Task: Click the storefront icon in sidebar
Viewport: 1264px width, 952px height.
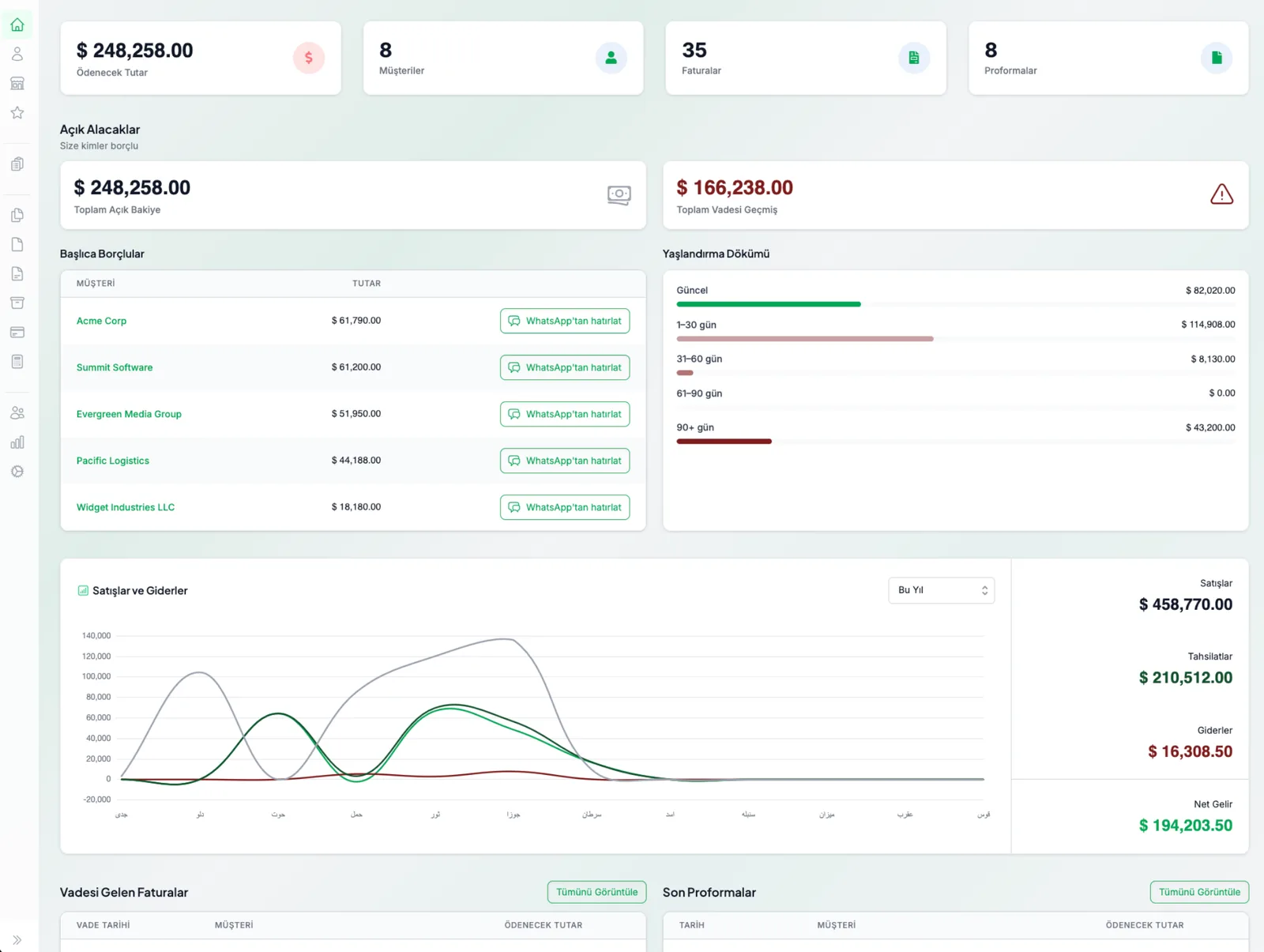Action: pyautogui.click(x=17, y=84)
